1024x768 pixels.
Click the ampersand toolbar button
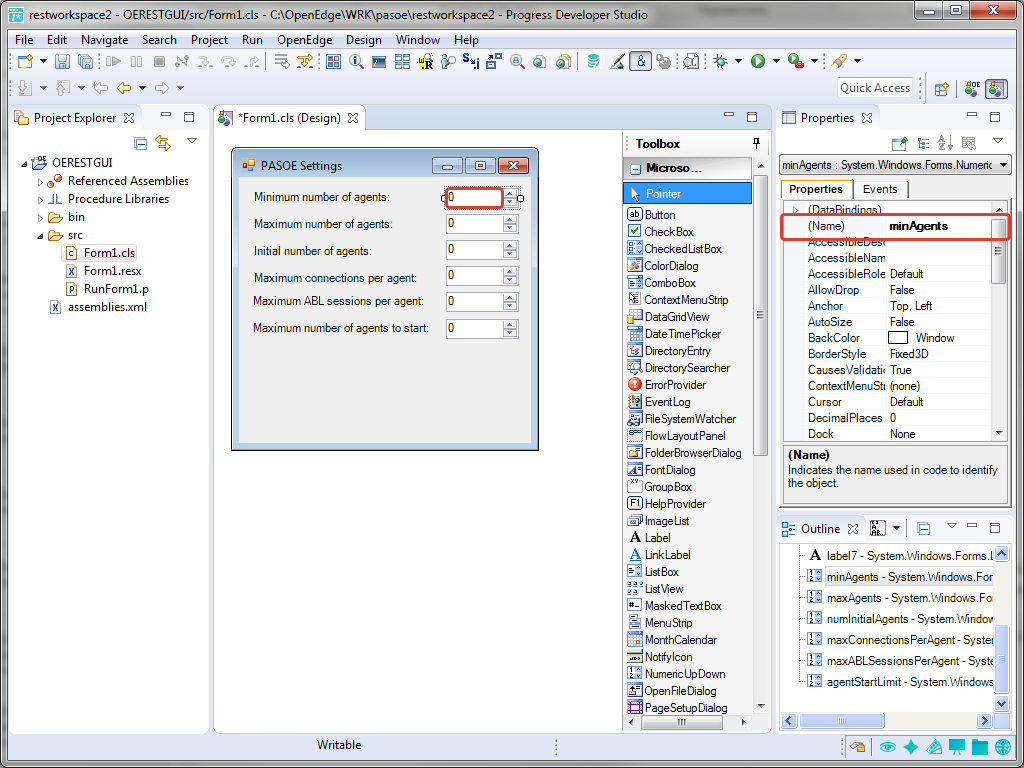click(641, 61)
